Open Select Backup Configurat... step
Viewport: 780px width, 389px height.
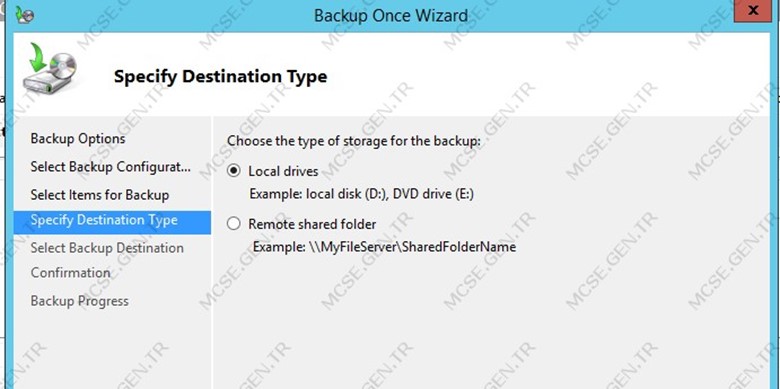point(110,167)
